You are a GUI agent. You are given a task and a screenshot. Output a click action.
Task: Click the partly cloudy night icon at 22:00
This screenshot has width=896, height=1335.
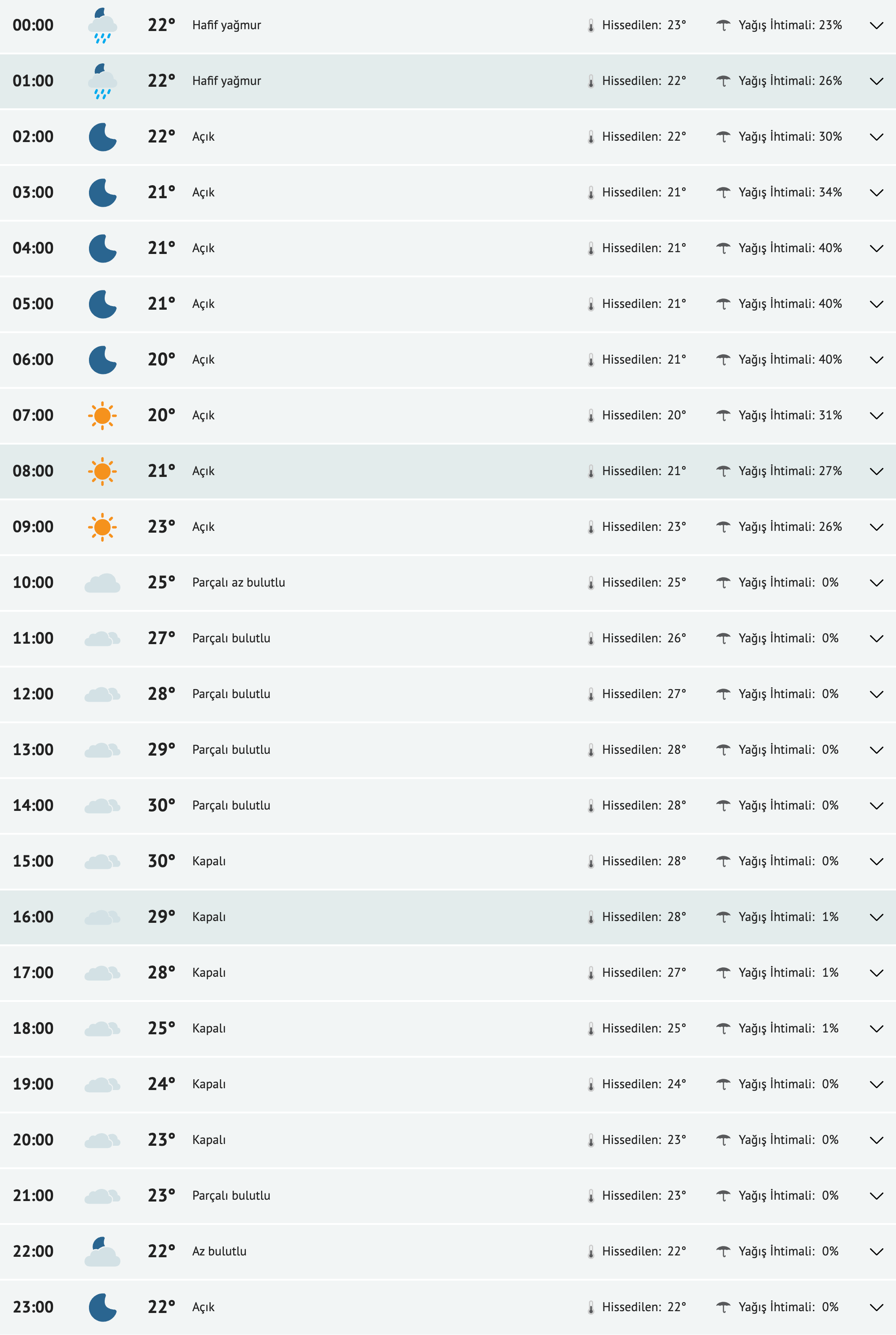102,1251
